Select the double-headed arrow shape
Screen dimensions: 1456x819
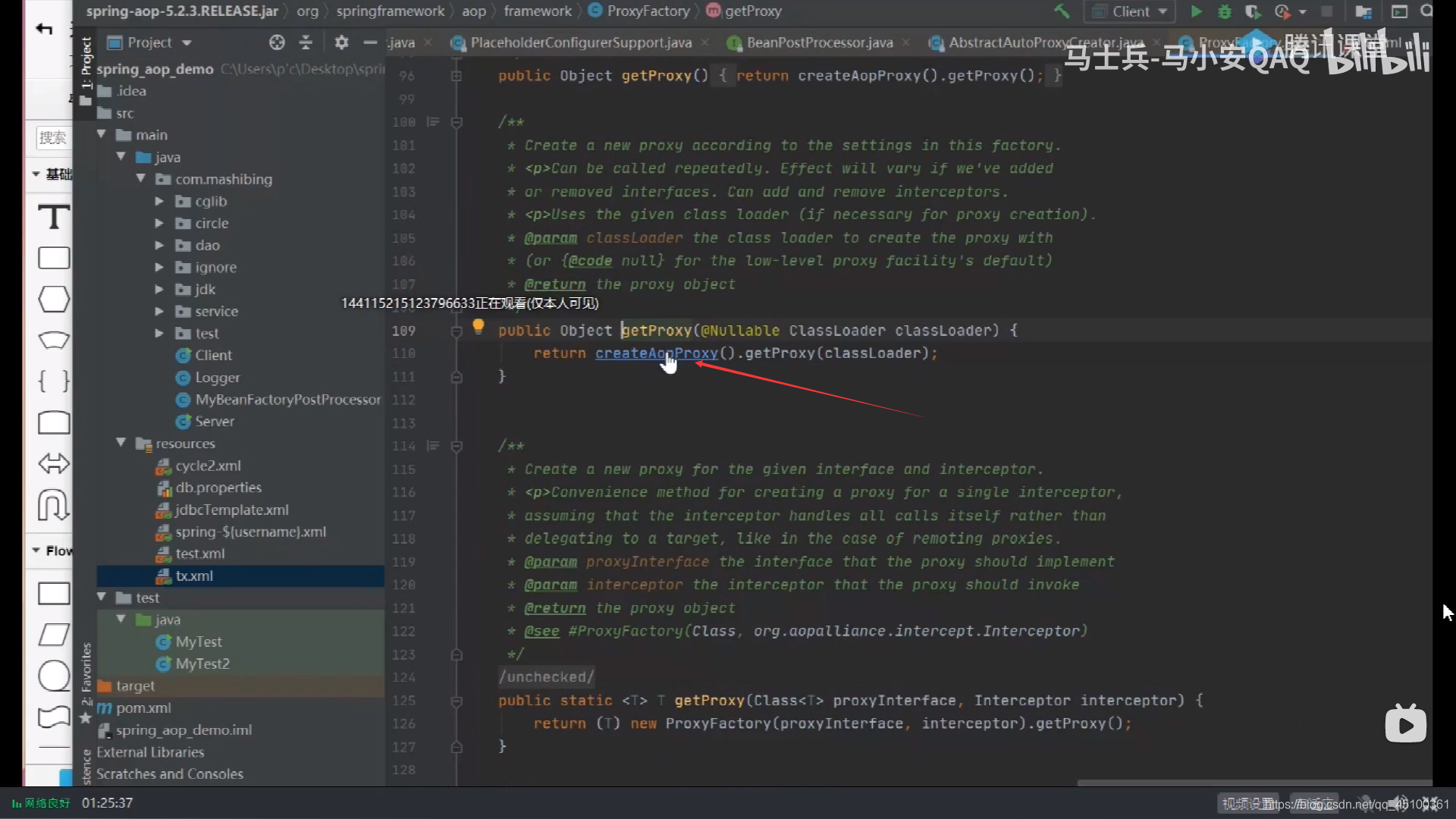point(54,463)
